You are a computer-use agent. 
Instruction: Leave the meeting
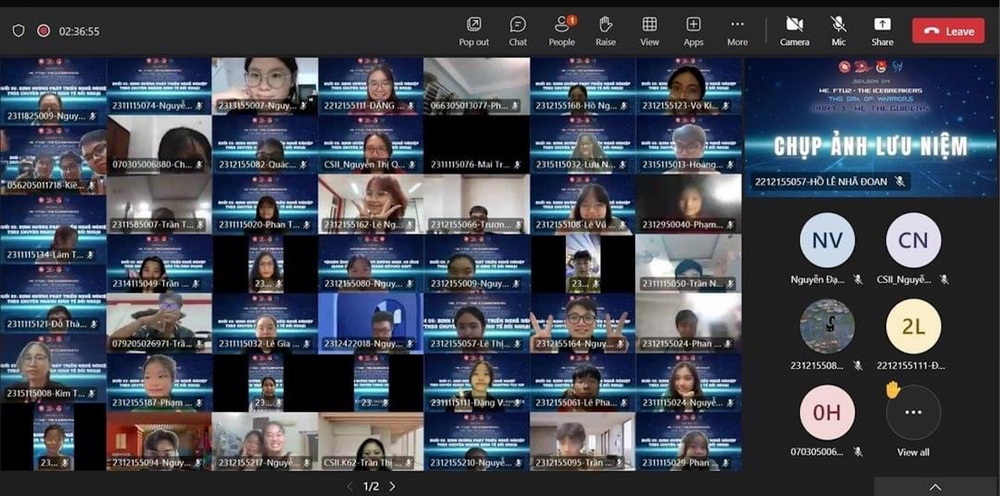click(x=948, y=31)
